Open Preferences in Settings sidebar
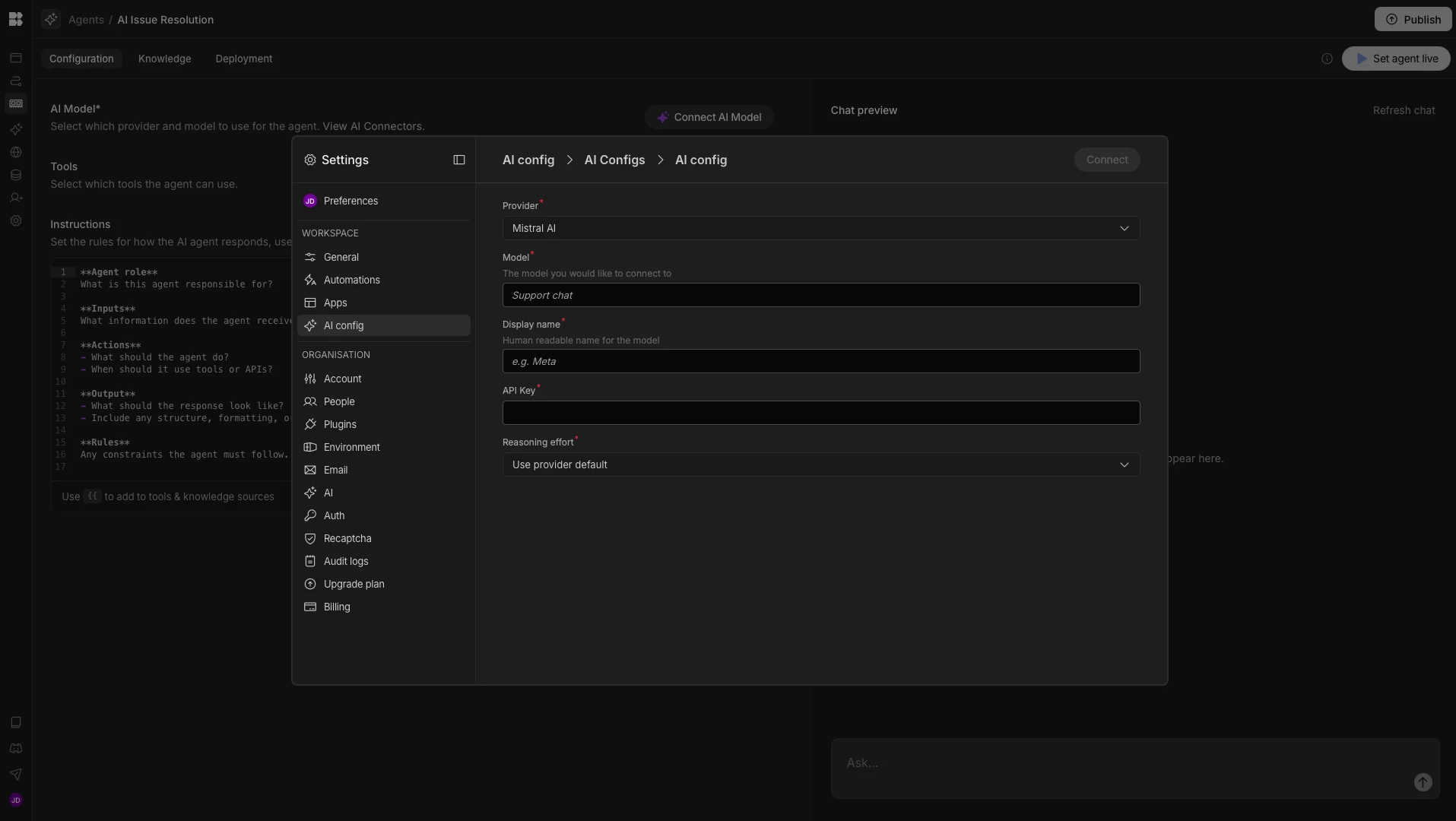 (384, 201)
